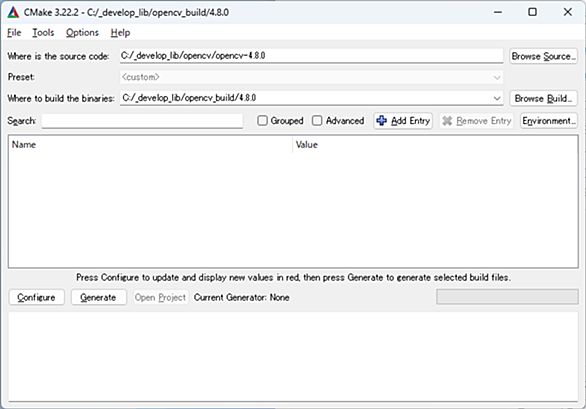The height and width of the screenshot is (409, 586).
Task: Open the Preset dropdown arrow
Action: pos(497,77)
